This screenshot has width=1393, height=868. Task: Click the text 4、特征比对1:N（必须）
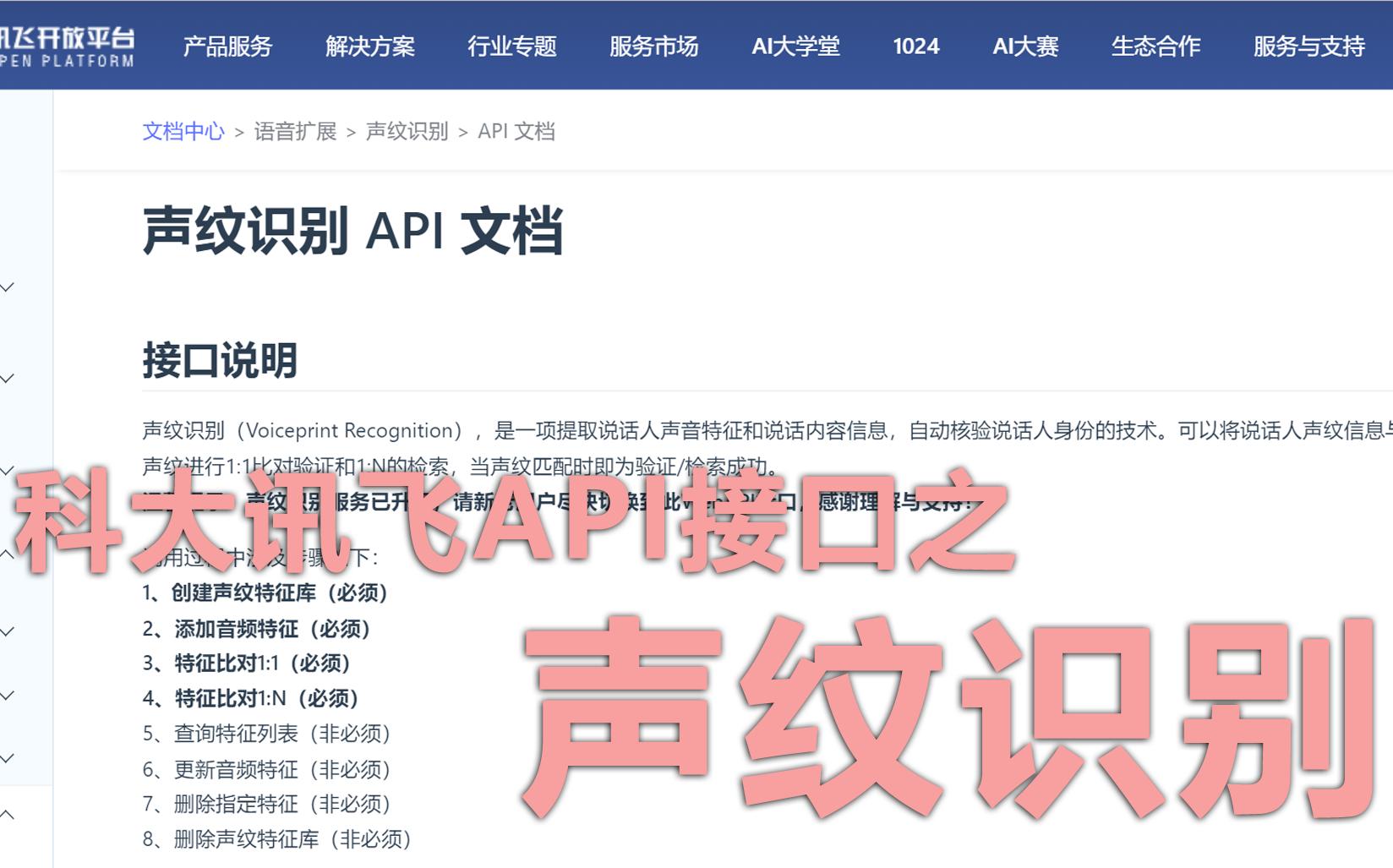(250, 698)
